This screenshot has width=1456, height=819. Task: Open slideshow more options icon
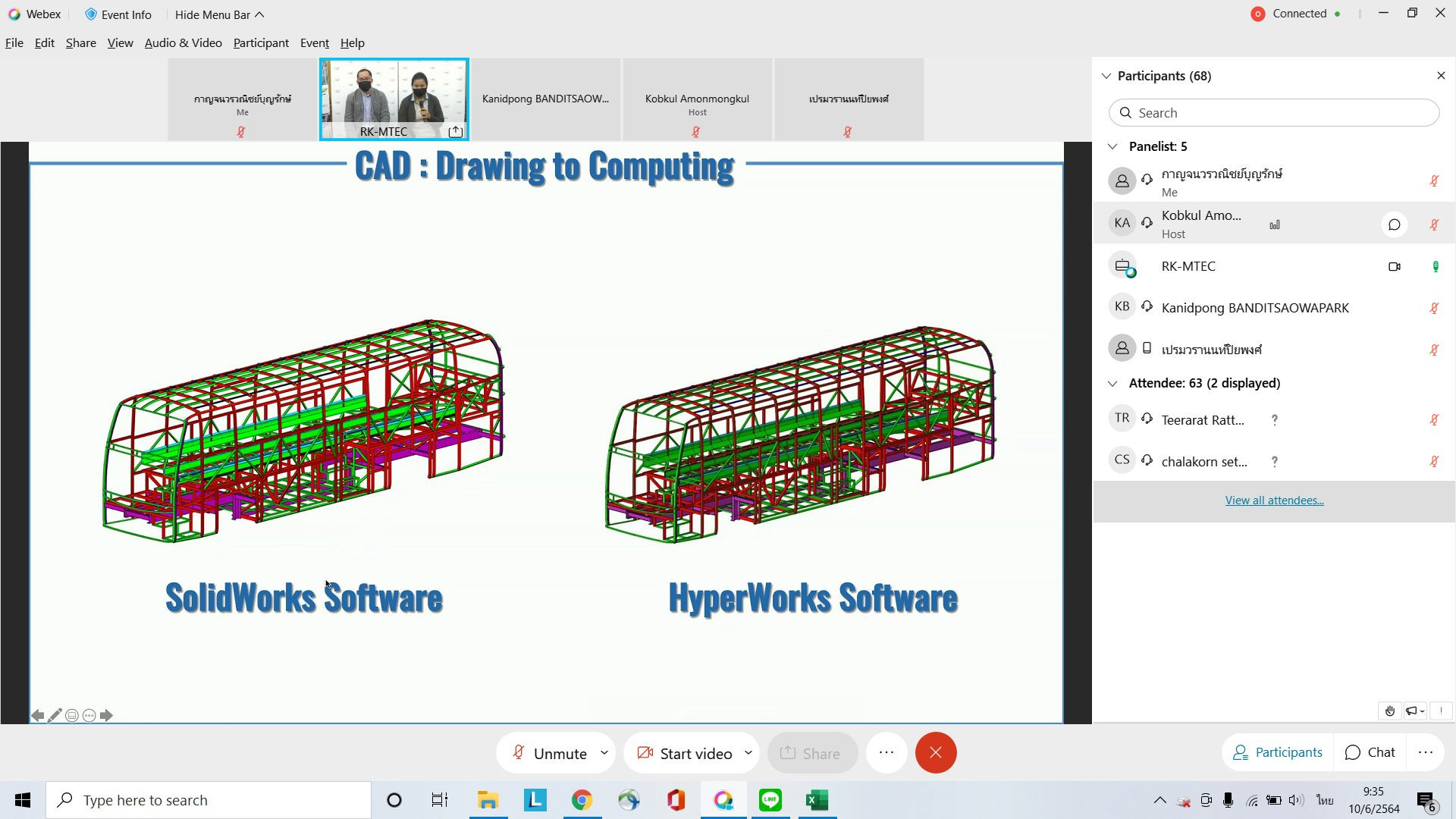tap(89, 715)
